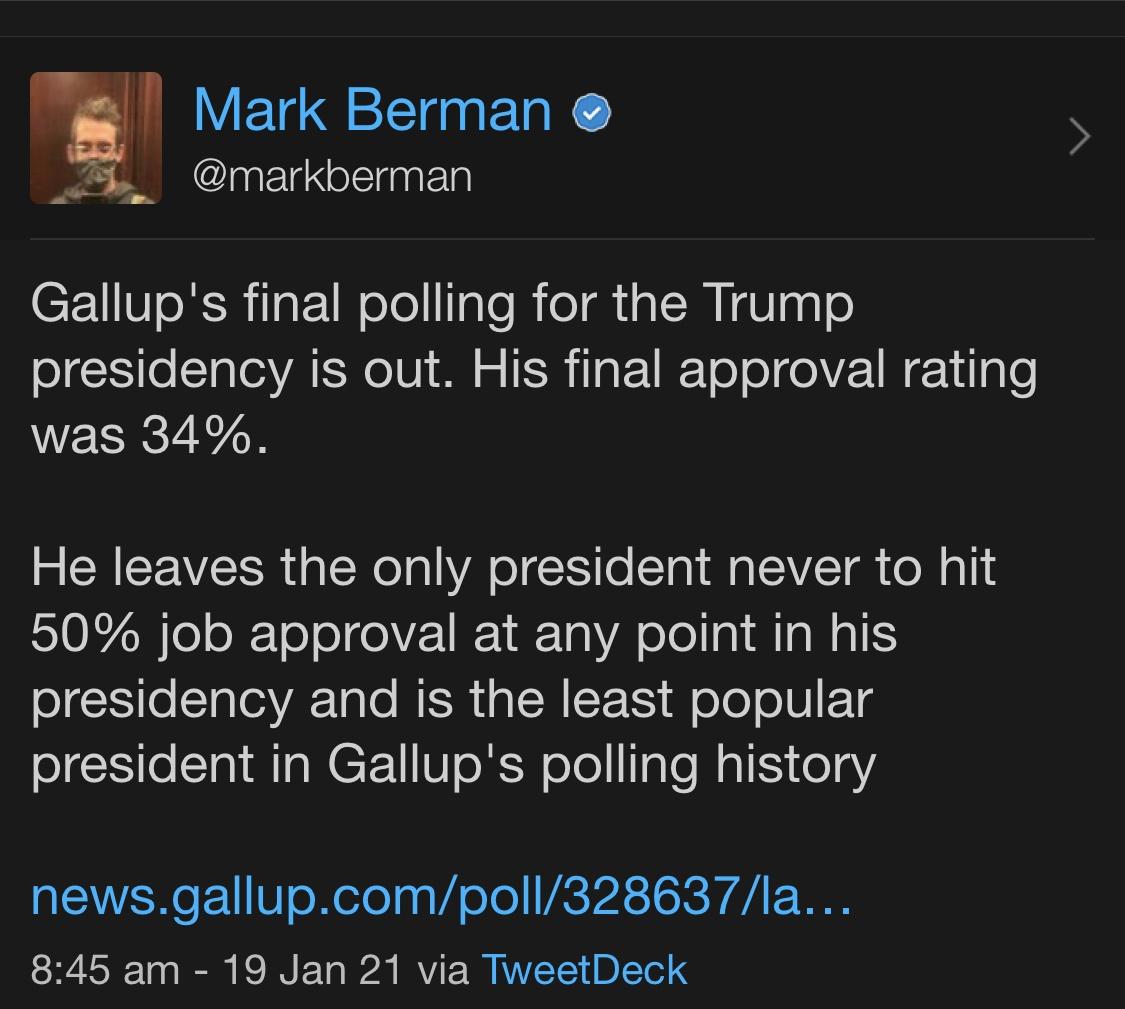Select the 8:45 am timestamp
The image size is (1125, 1009).
[105, 970]
